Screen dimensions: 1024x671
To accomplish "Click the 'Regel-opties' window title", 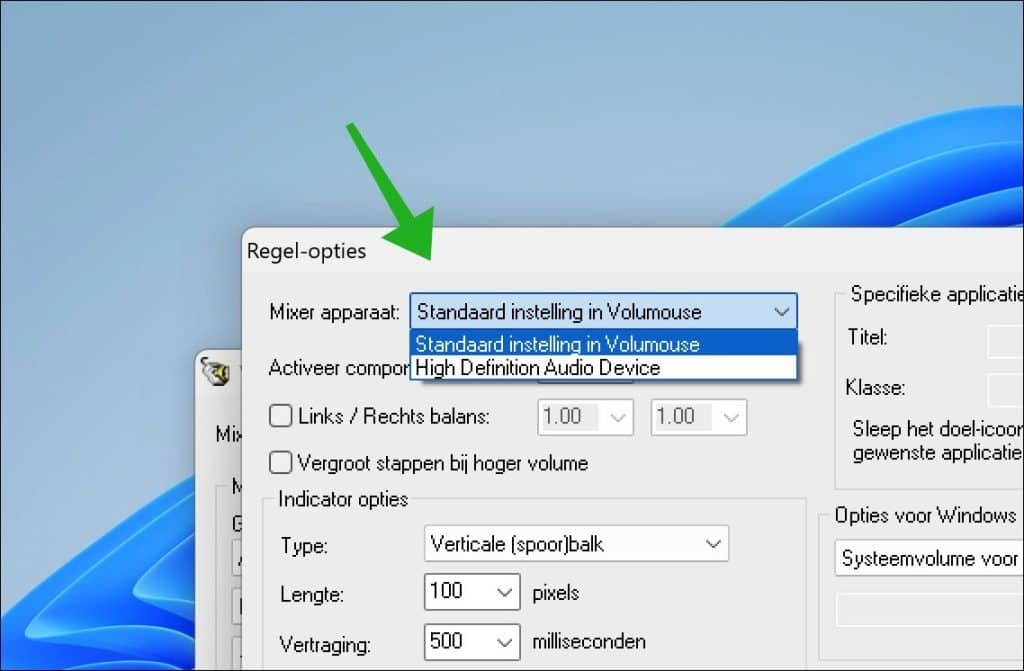I will click(306, 251).
